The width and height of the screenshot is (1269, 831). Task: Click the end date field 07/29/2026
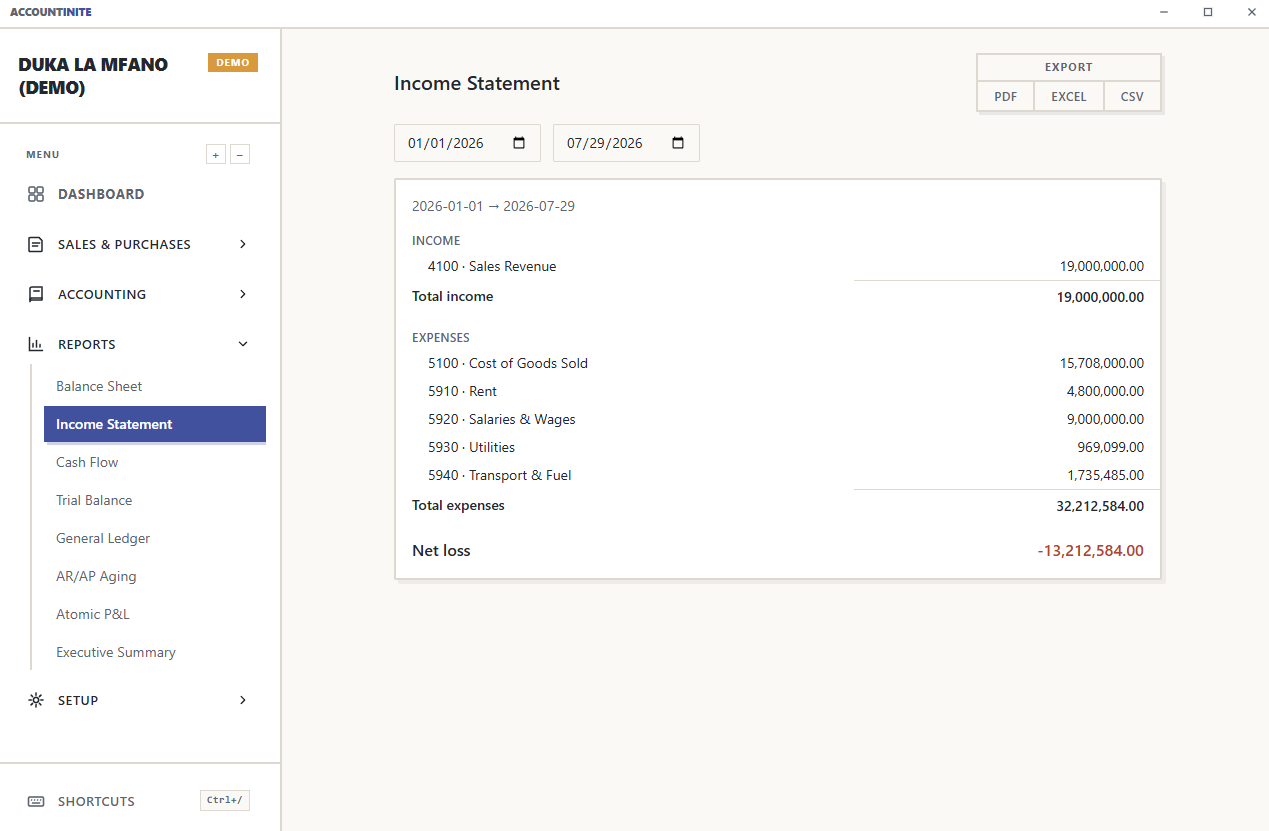point(626,143)
